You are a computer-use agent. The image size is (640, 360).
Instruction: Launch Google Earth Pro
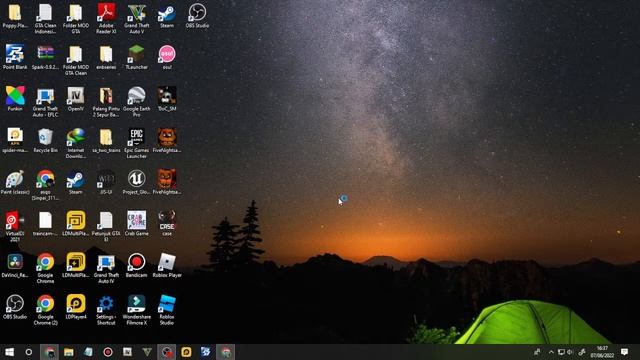point(136,102)
